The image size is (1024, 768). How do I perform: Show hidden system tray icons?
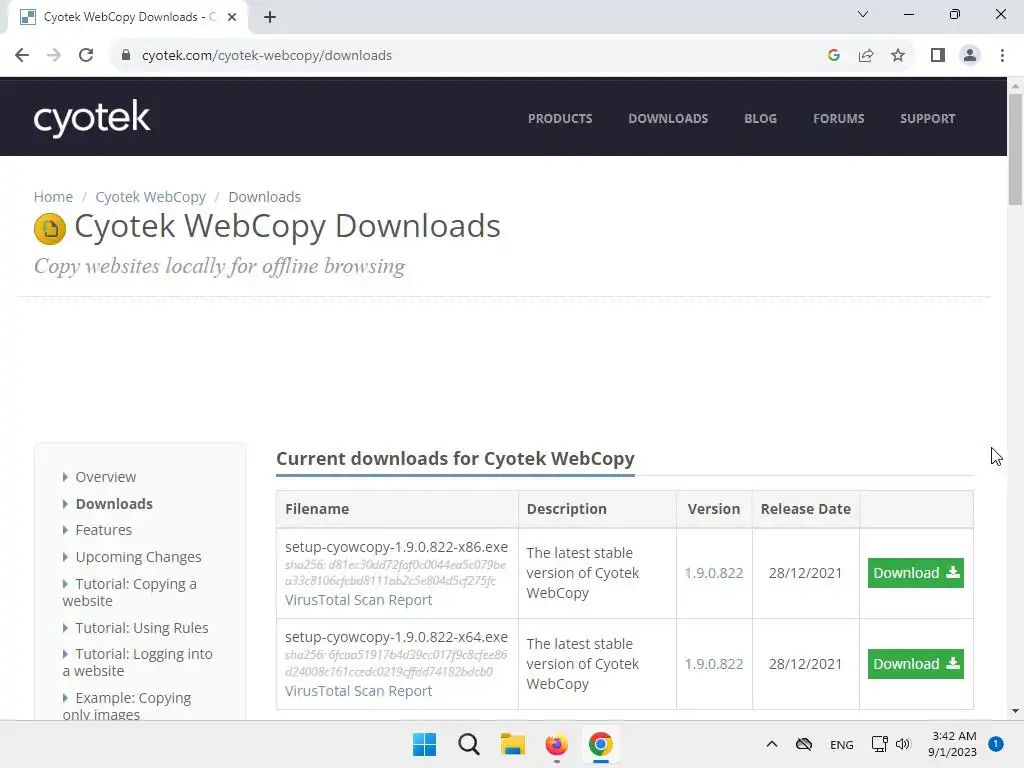coord(771,744)
